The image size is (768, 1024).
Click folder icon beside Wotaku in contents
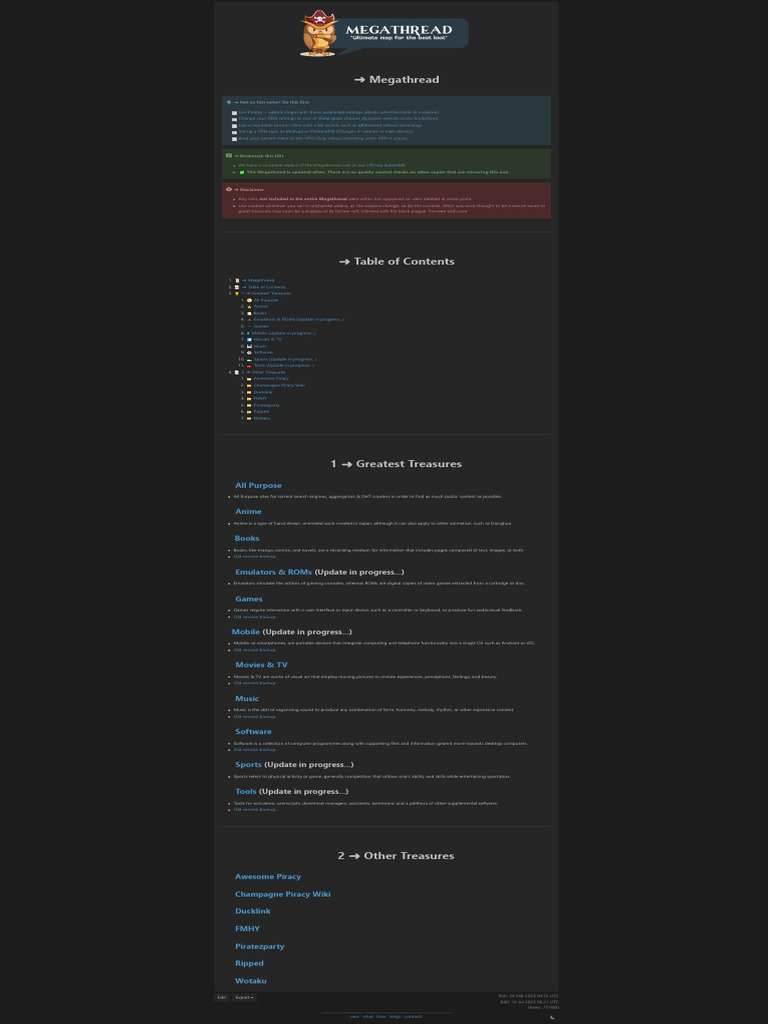pyautogui.click(x=249, y=419)
